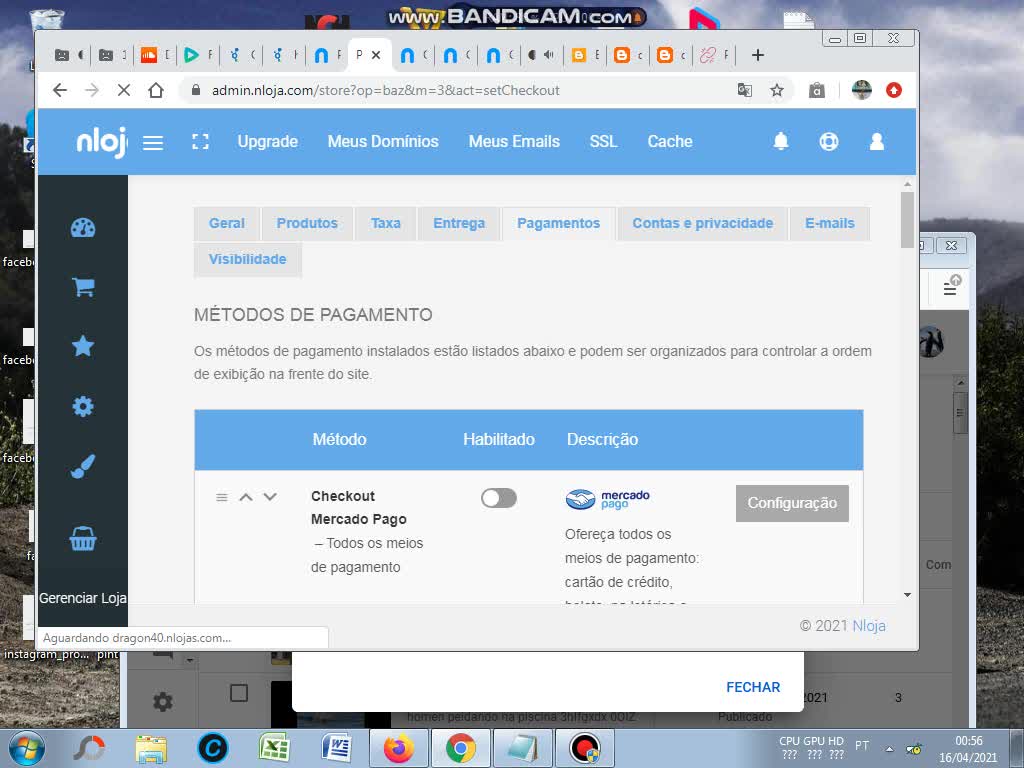Open Excel from the taskbar

tap(274, 748)
